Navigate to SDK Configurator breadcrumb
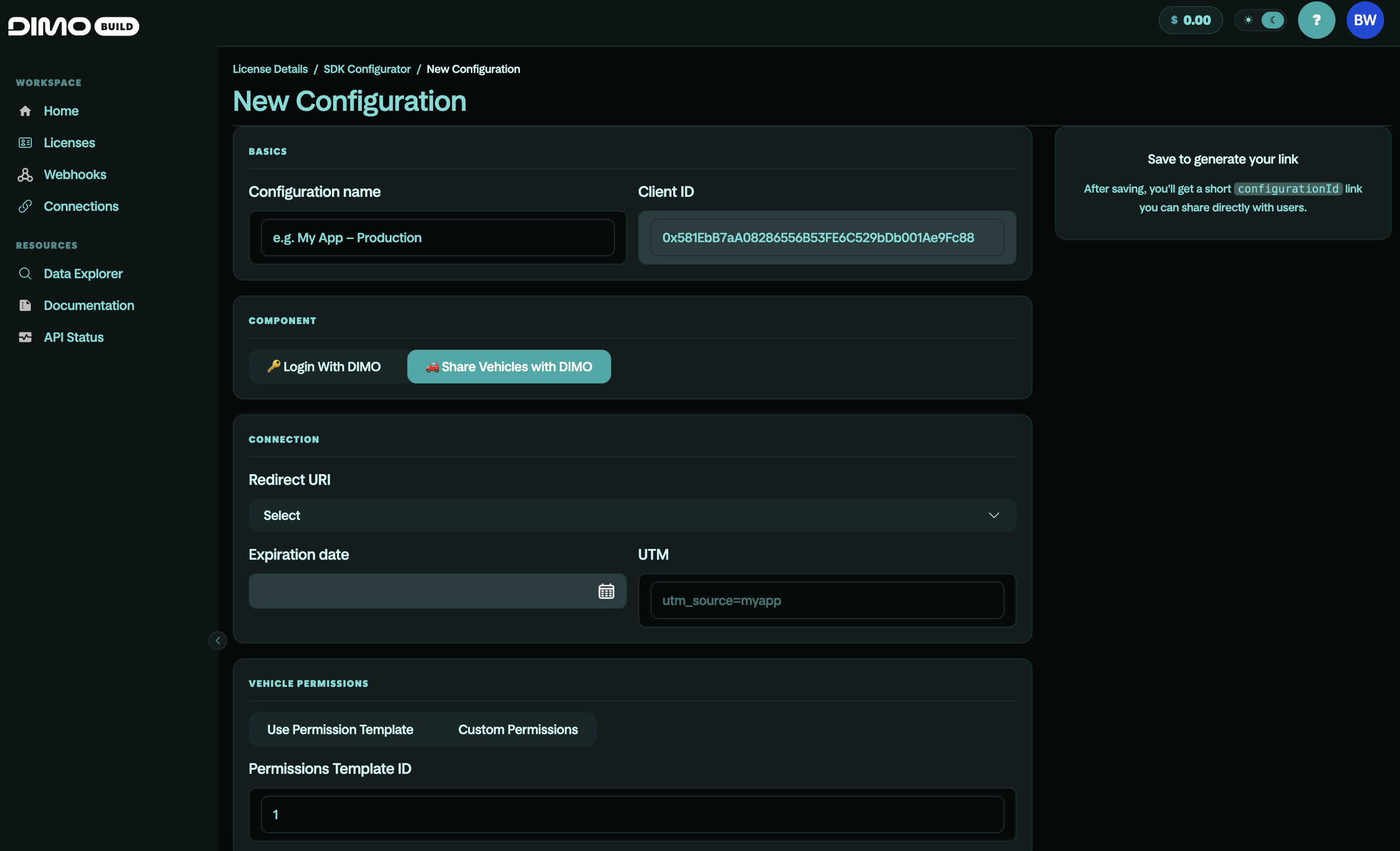Viewport: 1400px width, 851px height. coord(367,69)
